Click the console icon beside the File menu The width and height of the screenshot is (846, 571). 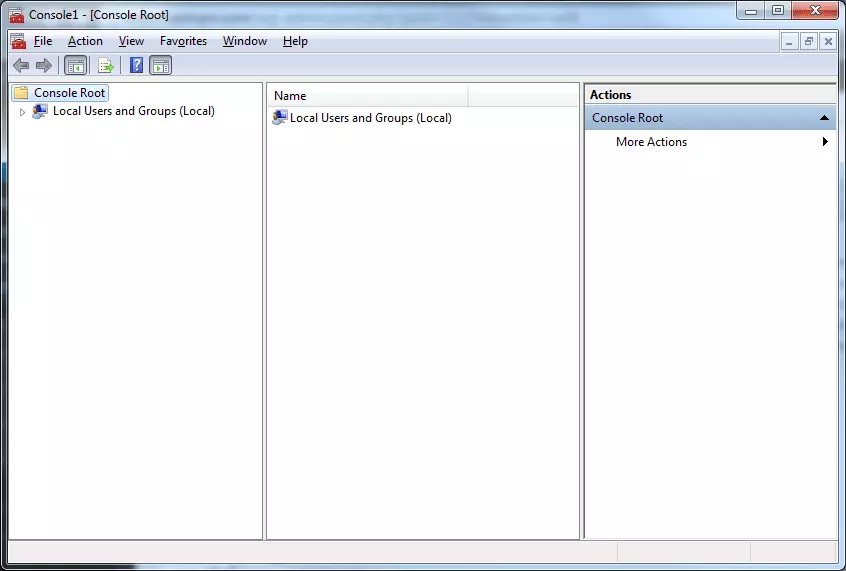[x=18, y=41]
